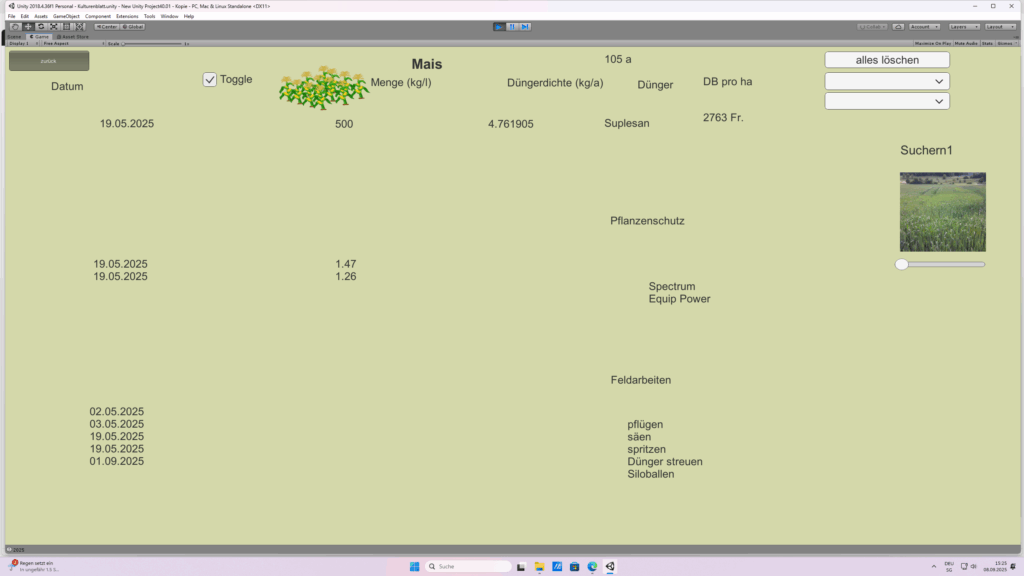The height and width of the screenshot is (576, 1024).
Task: Open the second dropdown above Suchern1
Action: pos(887,101)
